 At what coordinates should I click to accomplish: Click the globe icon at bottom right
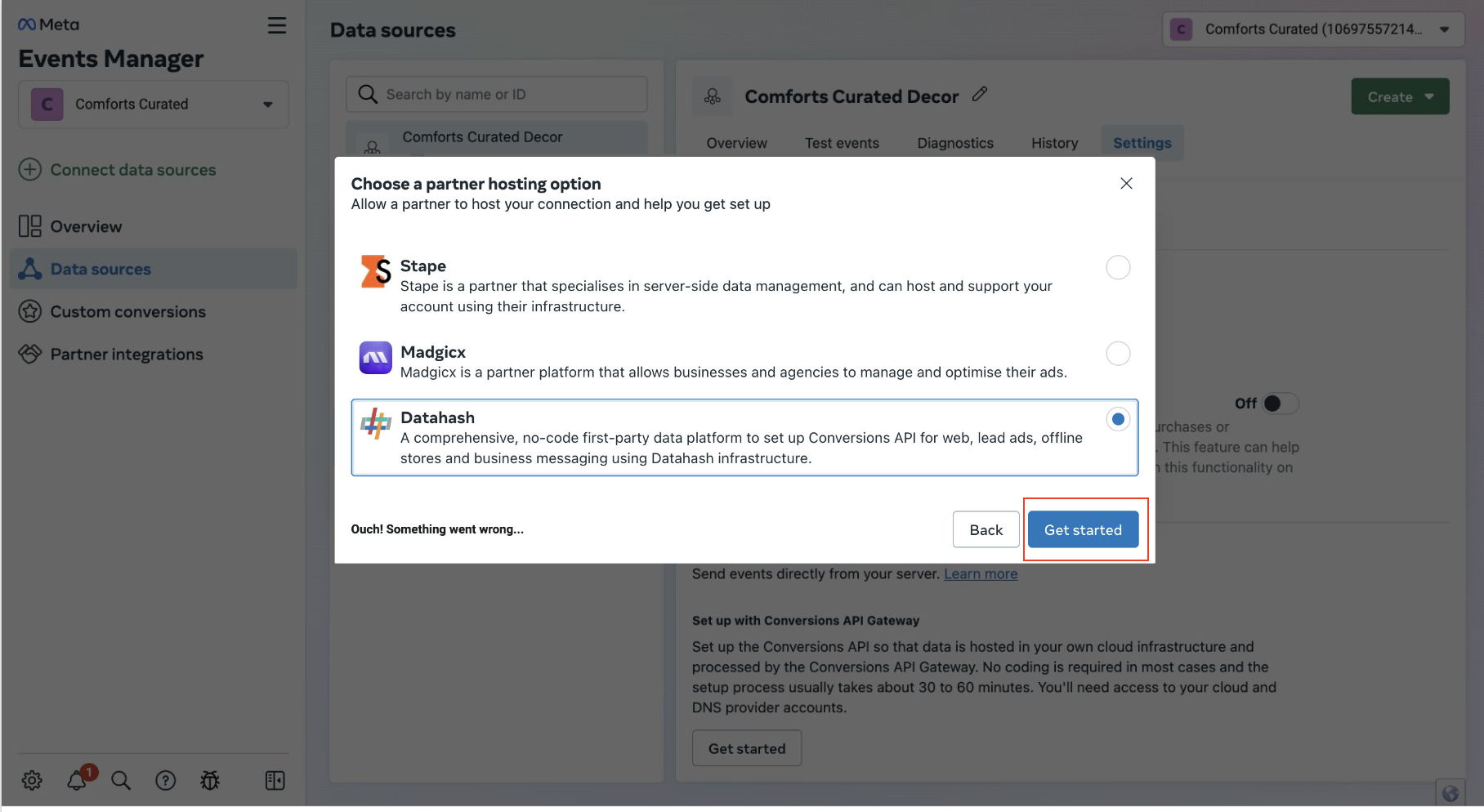1450,793
